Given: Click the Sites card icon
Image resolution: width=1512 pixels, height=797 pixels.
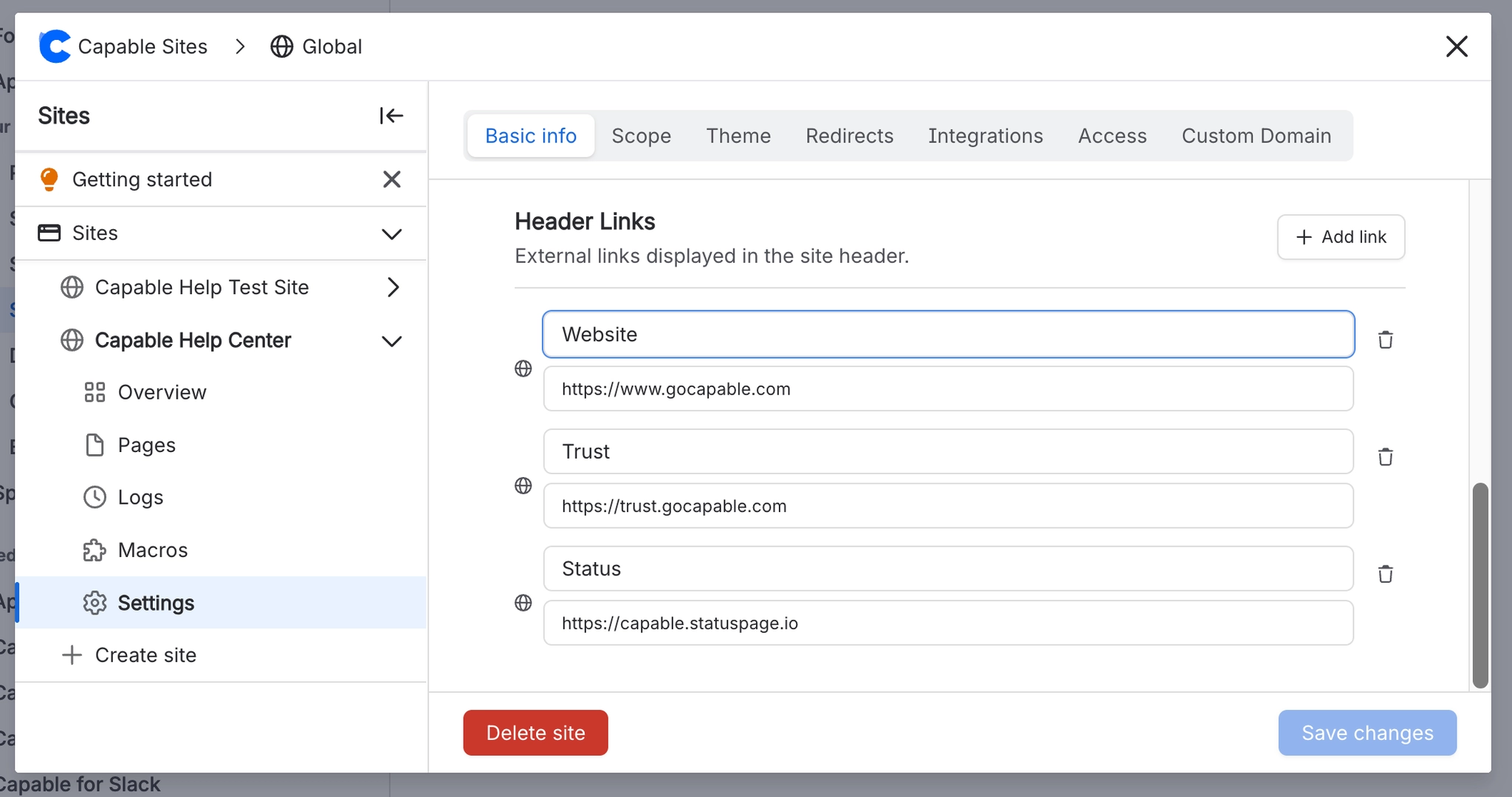Looking at the screenshot, I should (x=49, y=233).
